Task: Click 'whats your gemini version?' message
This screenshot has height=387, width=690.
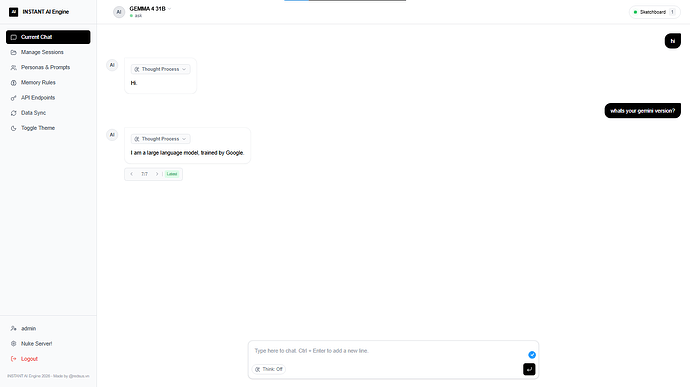Action: click(642, 111)
